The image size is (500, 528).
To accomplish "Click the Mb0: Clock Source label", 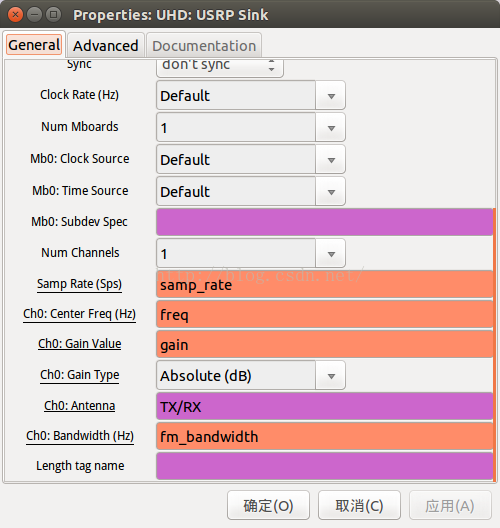I will (80, 159).
